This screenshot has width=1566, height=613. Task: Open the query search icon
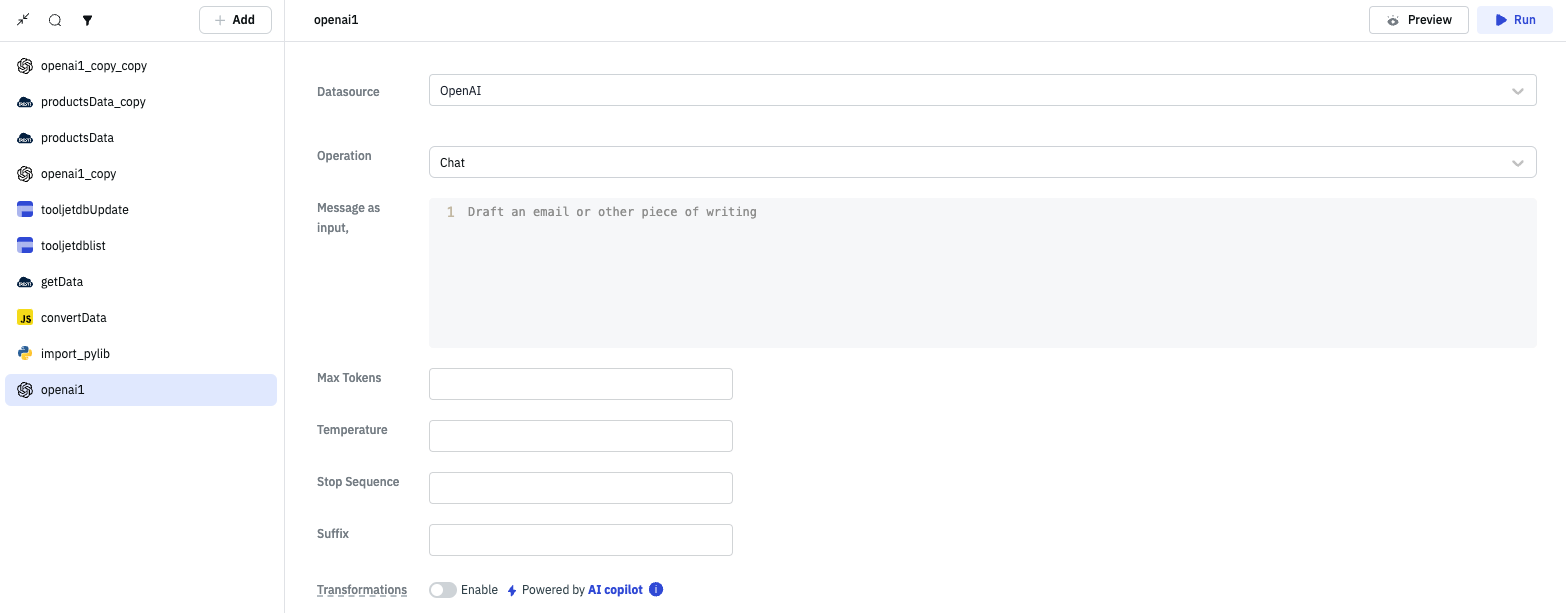55,20
